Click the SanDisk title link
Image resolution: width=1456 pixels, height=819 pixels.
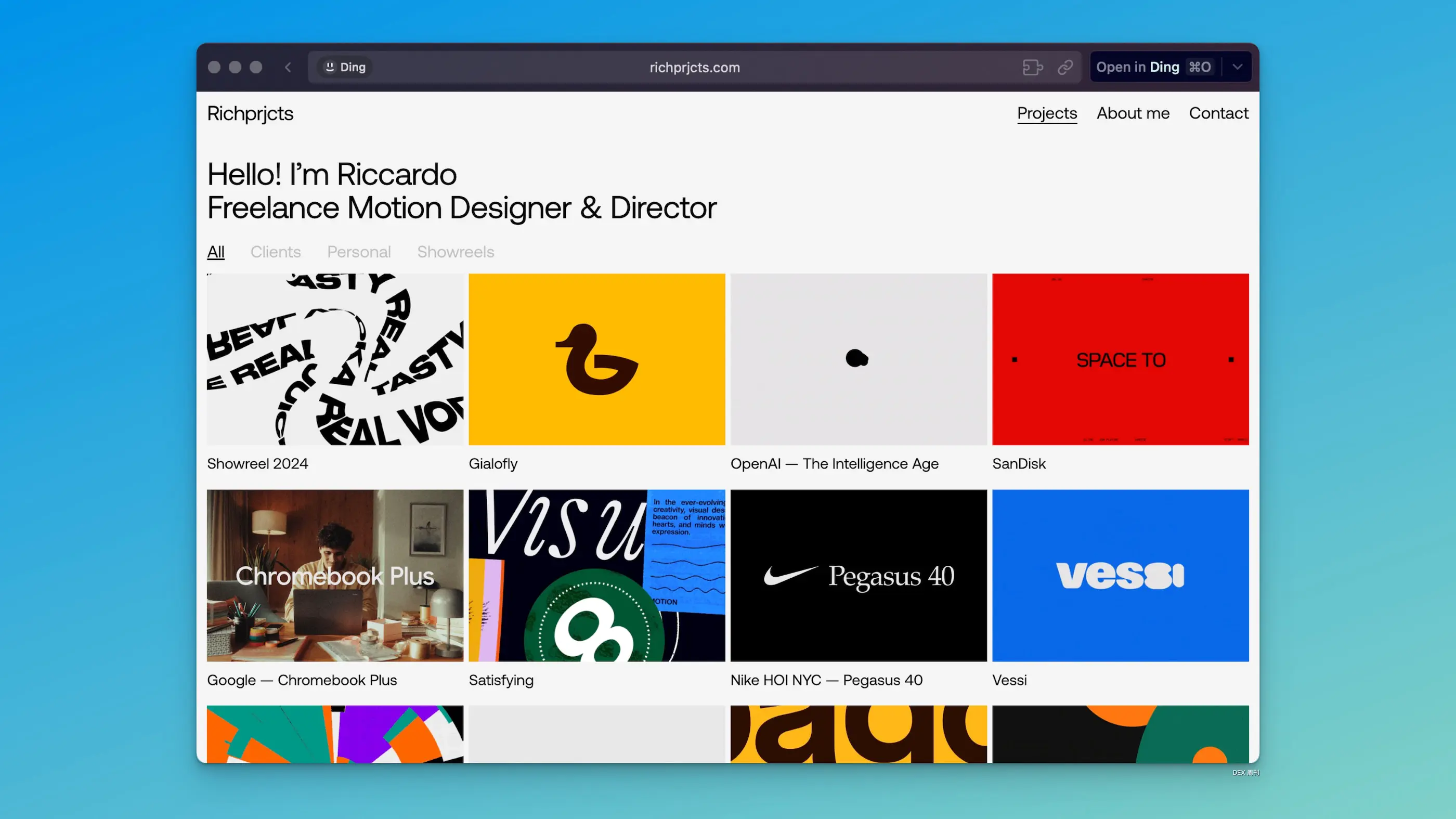tap(1019, 464)
